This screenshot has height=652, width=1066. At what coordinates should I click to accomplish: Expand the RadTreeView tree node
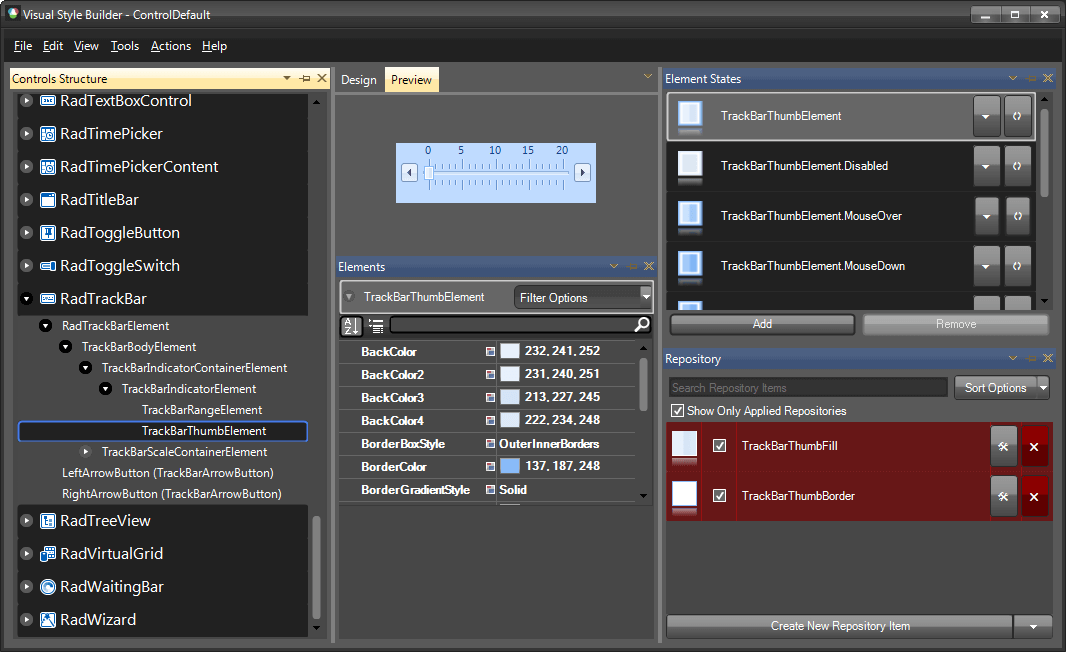(26, 521)
